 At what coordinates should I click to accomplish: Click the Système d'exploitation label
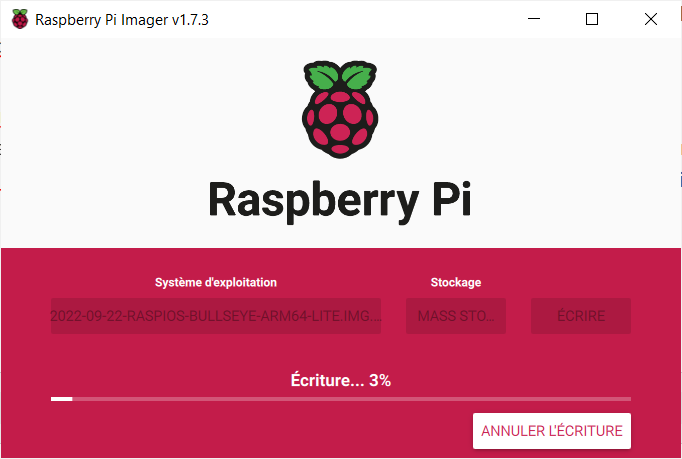[x=216, y=282]
